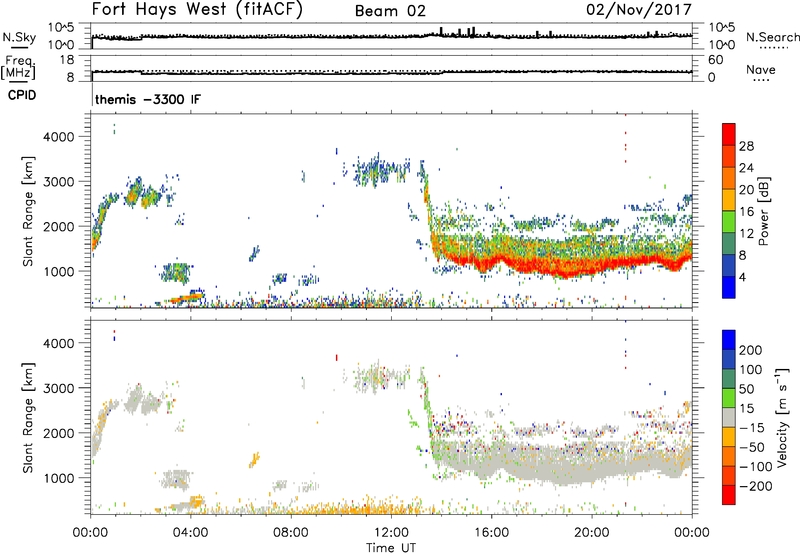Click the -200 value on velocity color bar
The height and width of the screenshot is (554, 800).
[756, 486]
